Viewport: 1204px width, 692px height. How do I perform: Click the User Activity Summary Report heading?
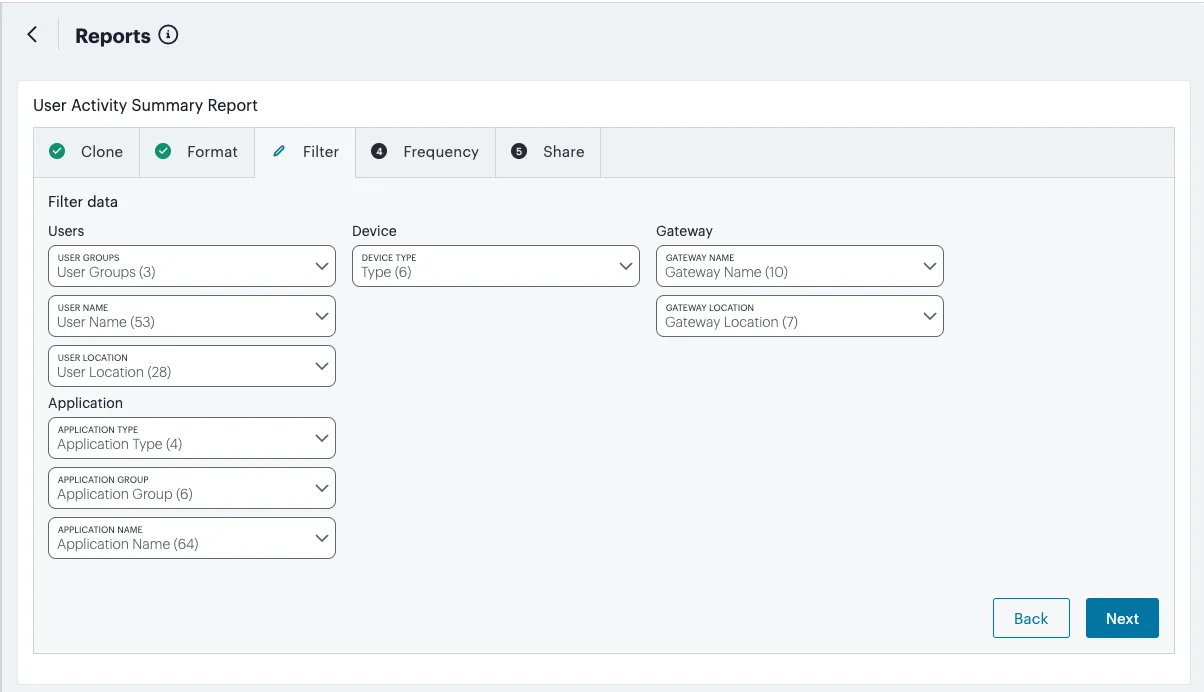tap(146, 105)
